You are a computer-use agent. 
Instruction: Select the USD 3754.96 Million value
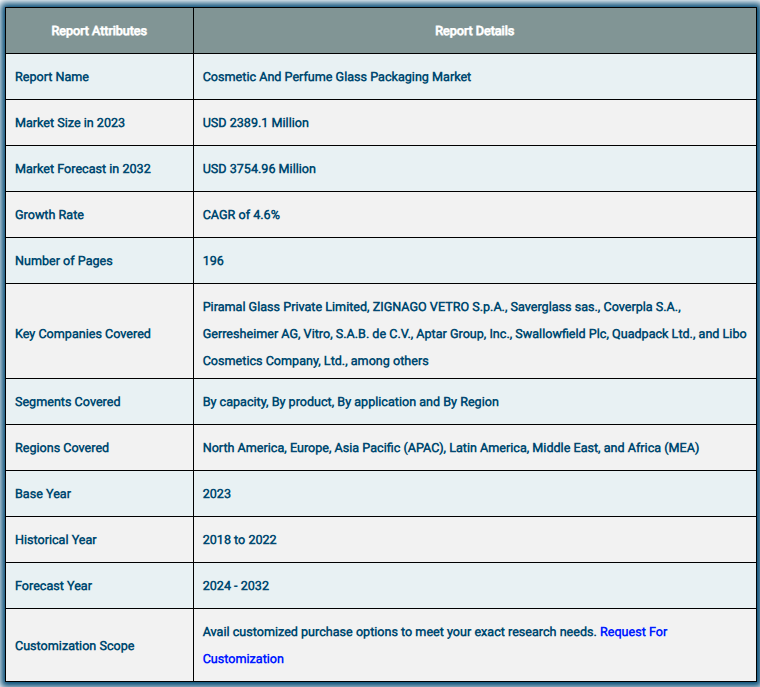pos(259,169)
